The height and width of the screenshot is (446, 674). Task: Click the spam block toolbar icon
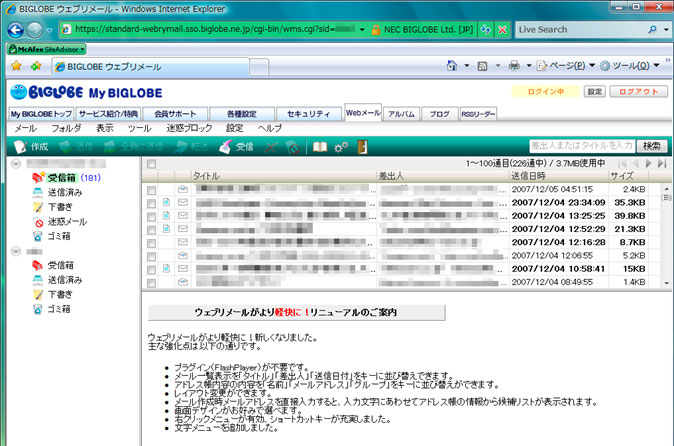coord(292,147)
